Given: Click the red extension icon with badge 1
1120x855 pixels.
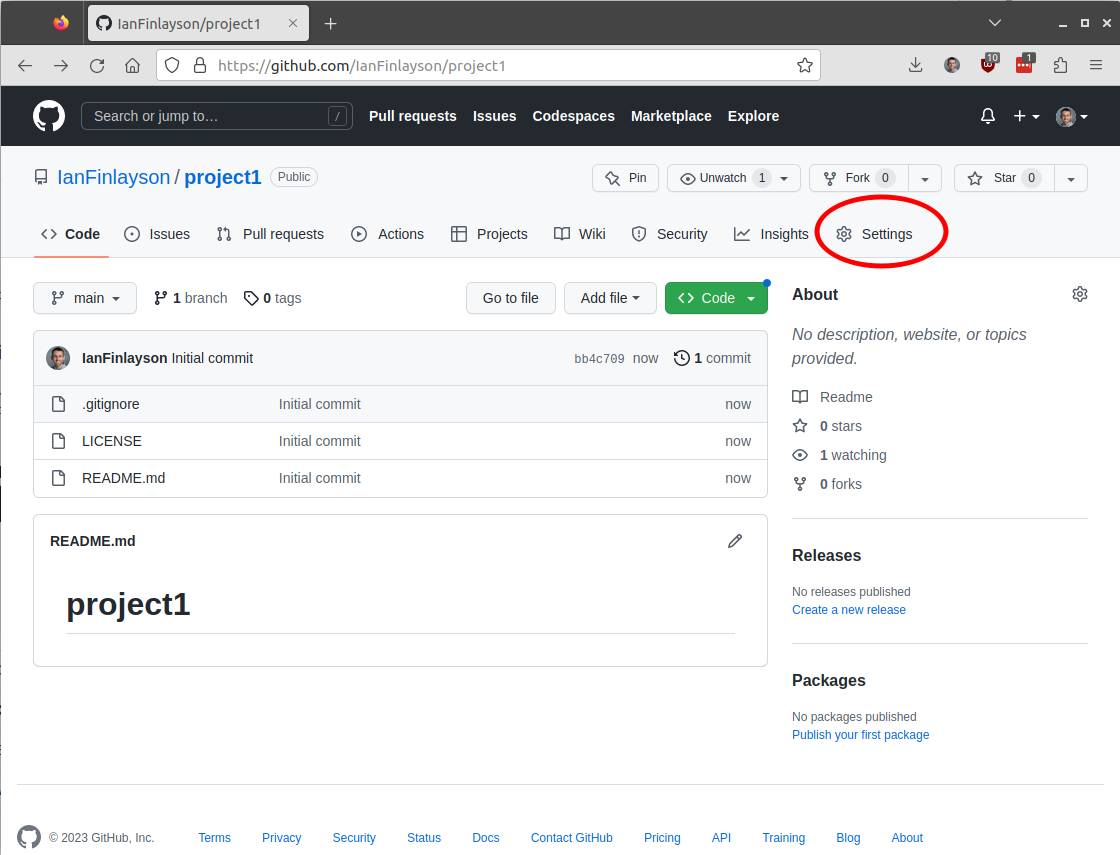Looking at the screenshot, I should click(x=1024, y=64).
